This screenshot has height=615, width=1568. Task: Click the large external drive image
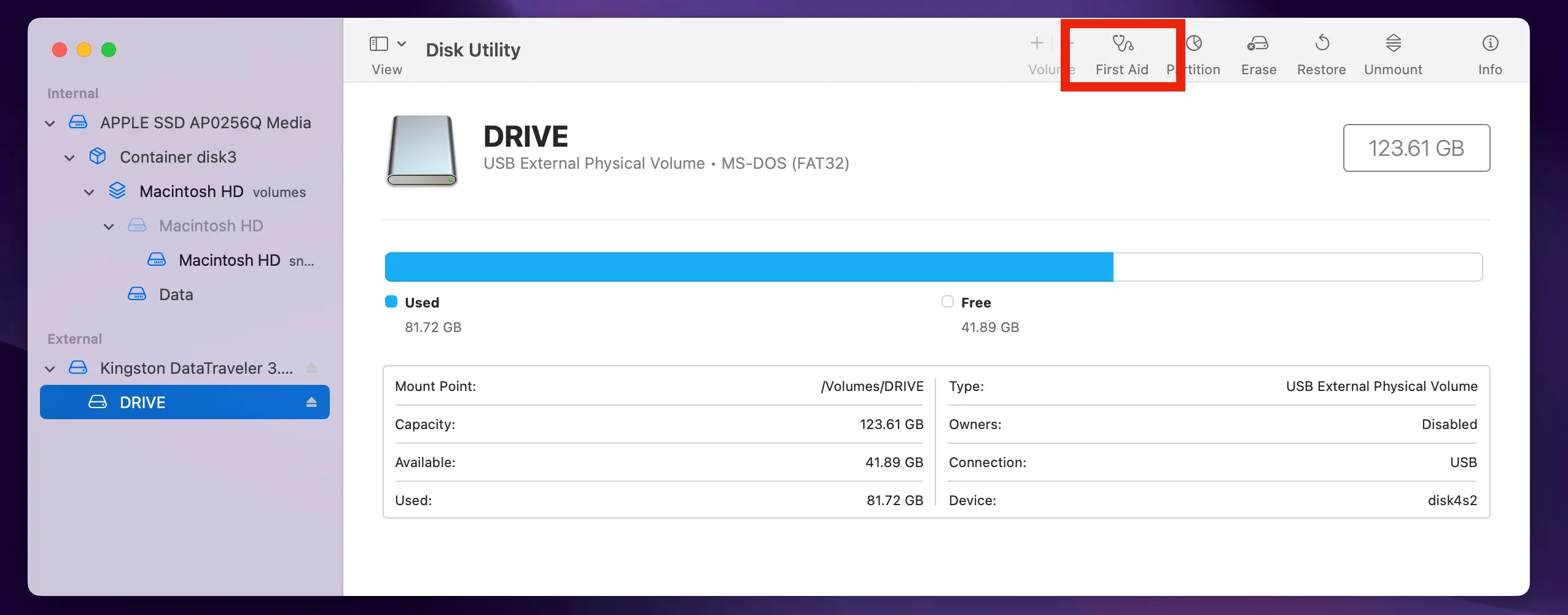pyautogui.click(x=422, y=151)
